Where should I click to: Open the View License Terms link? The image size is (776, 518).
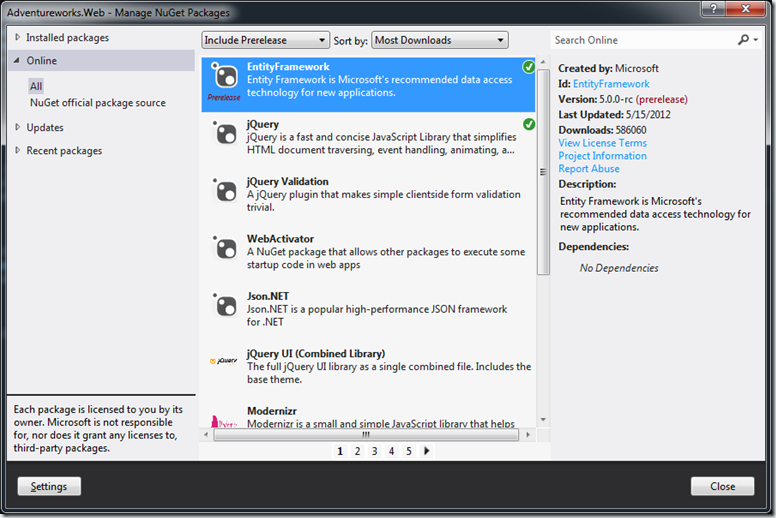[602, 143]
